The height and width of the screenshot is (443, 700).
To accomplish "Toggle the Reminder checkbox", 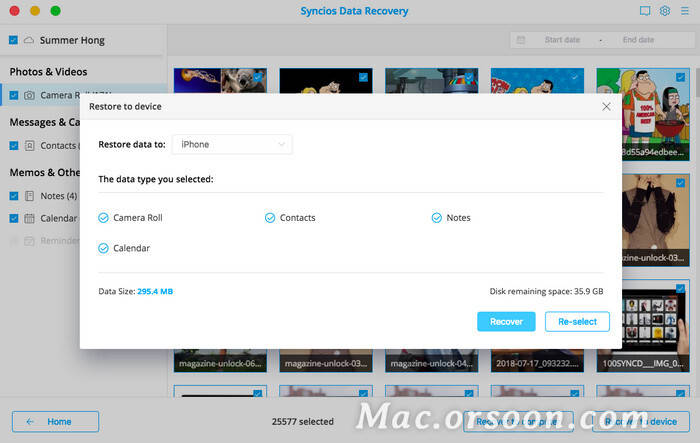I will 14,241.
